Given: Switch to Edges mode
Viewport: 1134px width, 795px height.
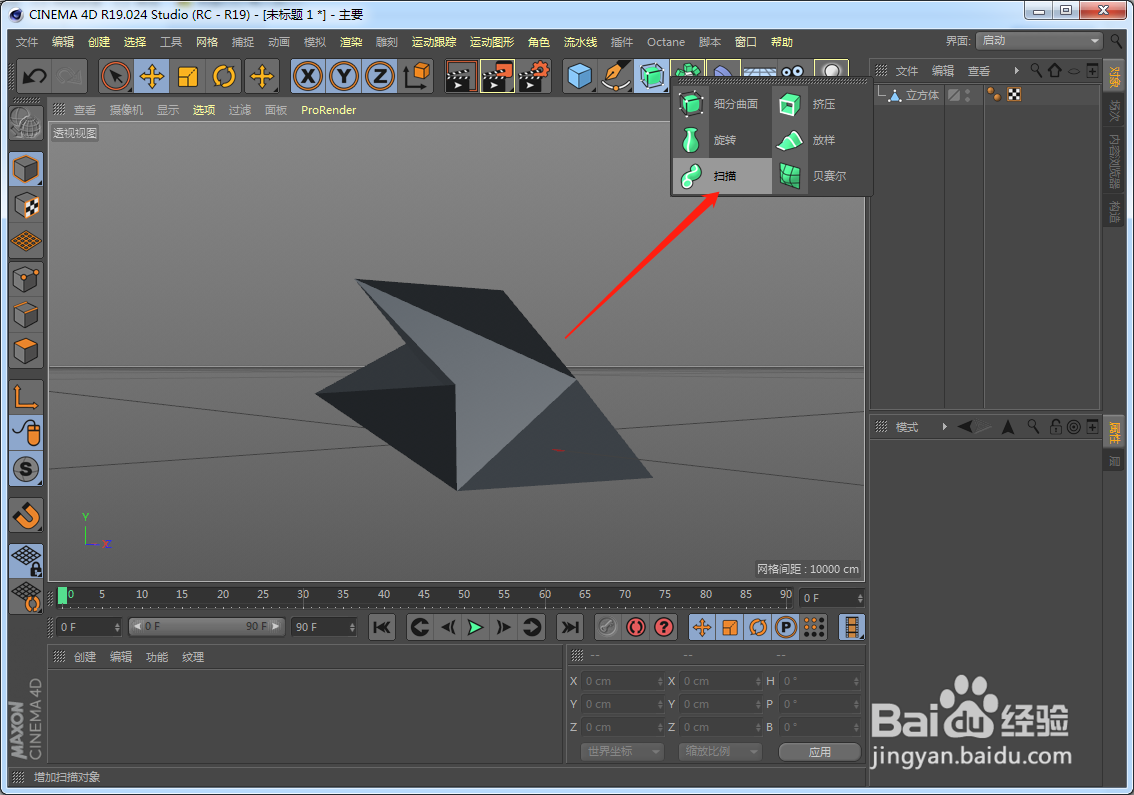Looking at the screenshot, I should (26, 315).
